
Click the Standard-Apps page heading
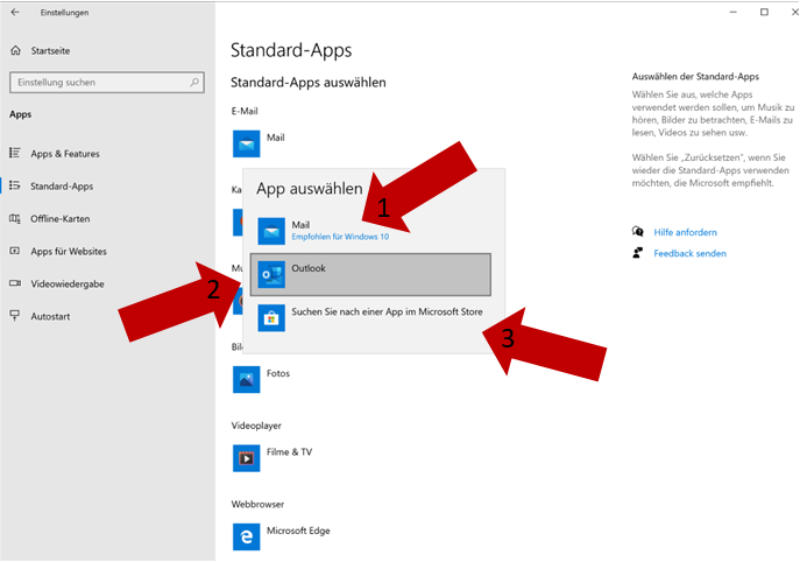[x=291, y=50]
